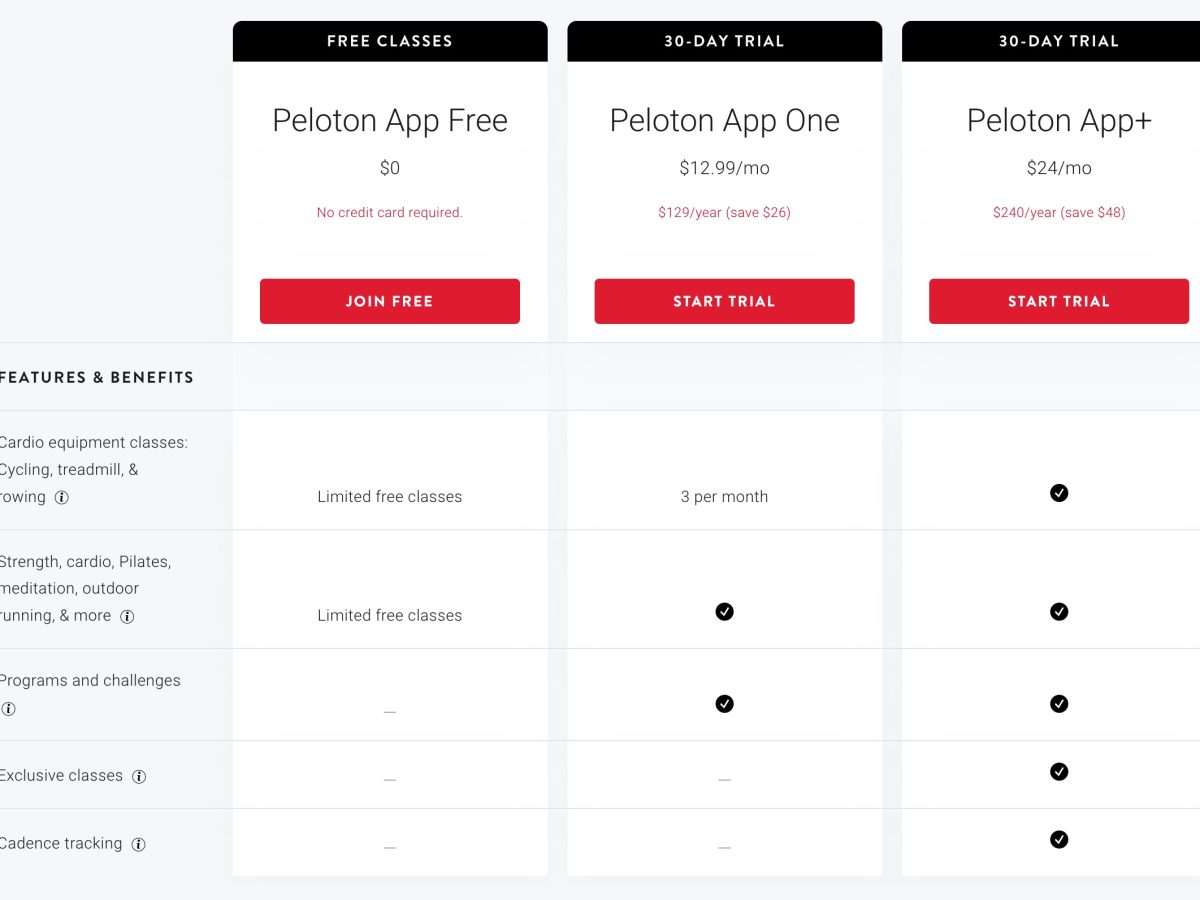
Task: Click App+ checkmark for Programs and challenges
Action: 1059,704
